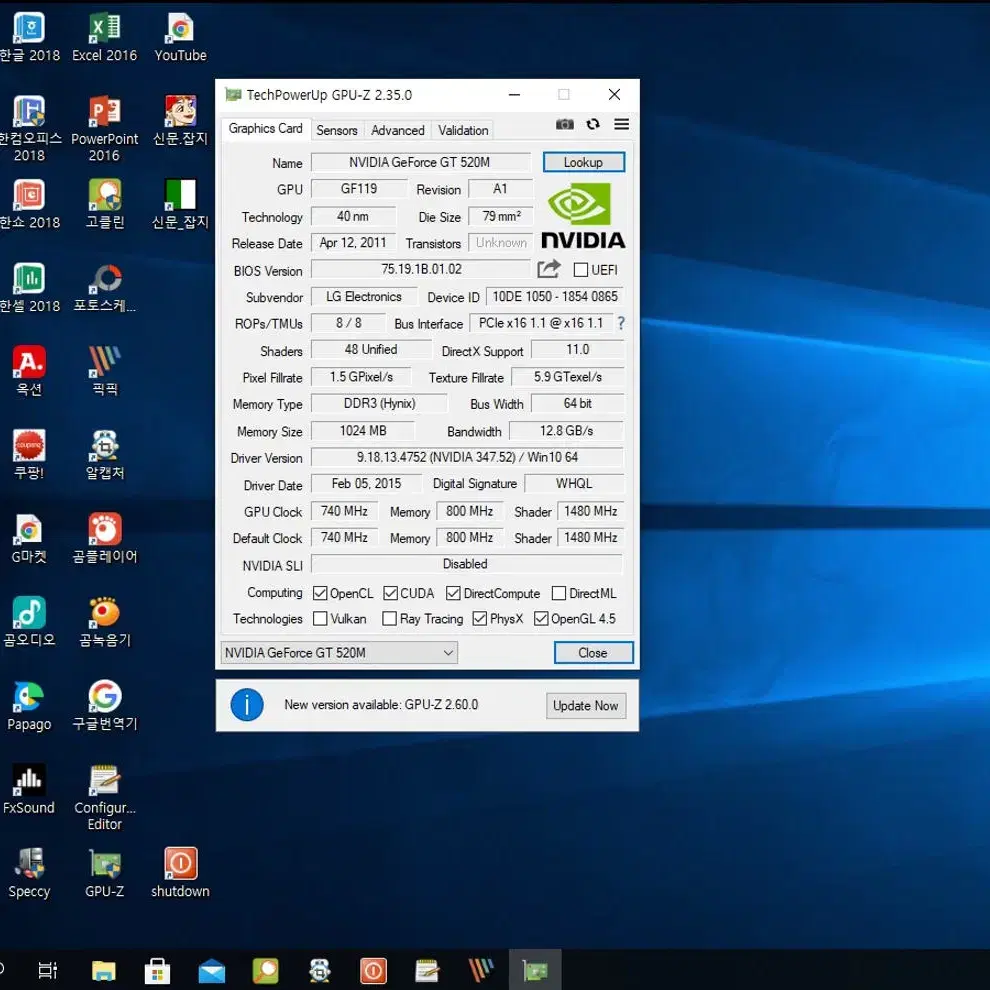This screenshot has width=990, height=990.
Task: Toggle the PhysX checkbox
Action: (480, 618)
